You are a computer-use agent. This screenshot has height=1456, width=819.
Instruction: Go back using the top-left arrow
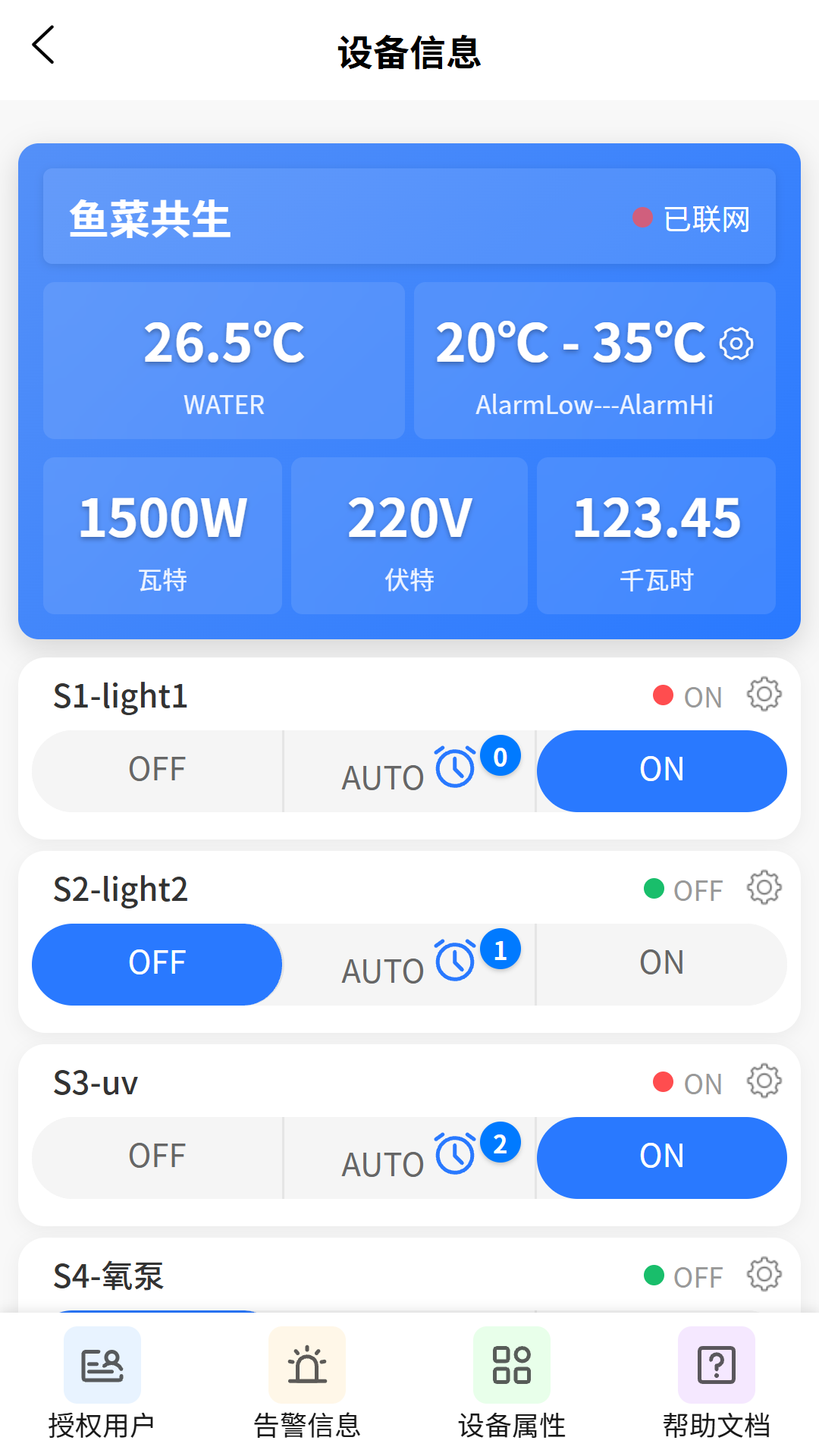(x=44, y=45)
